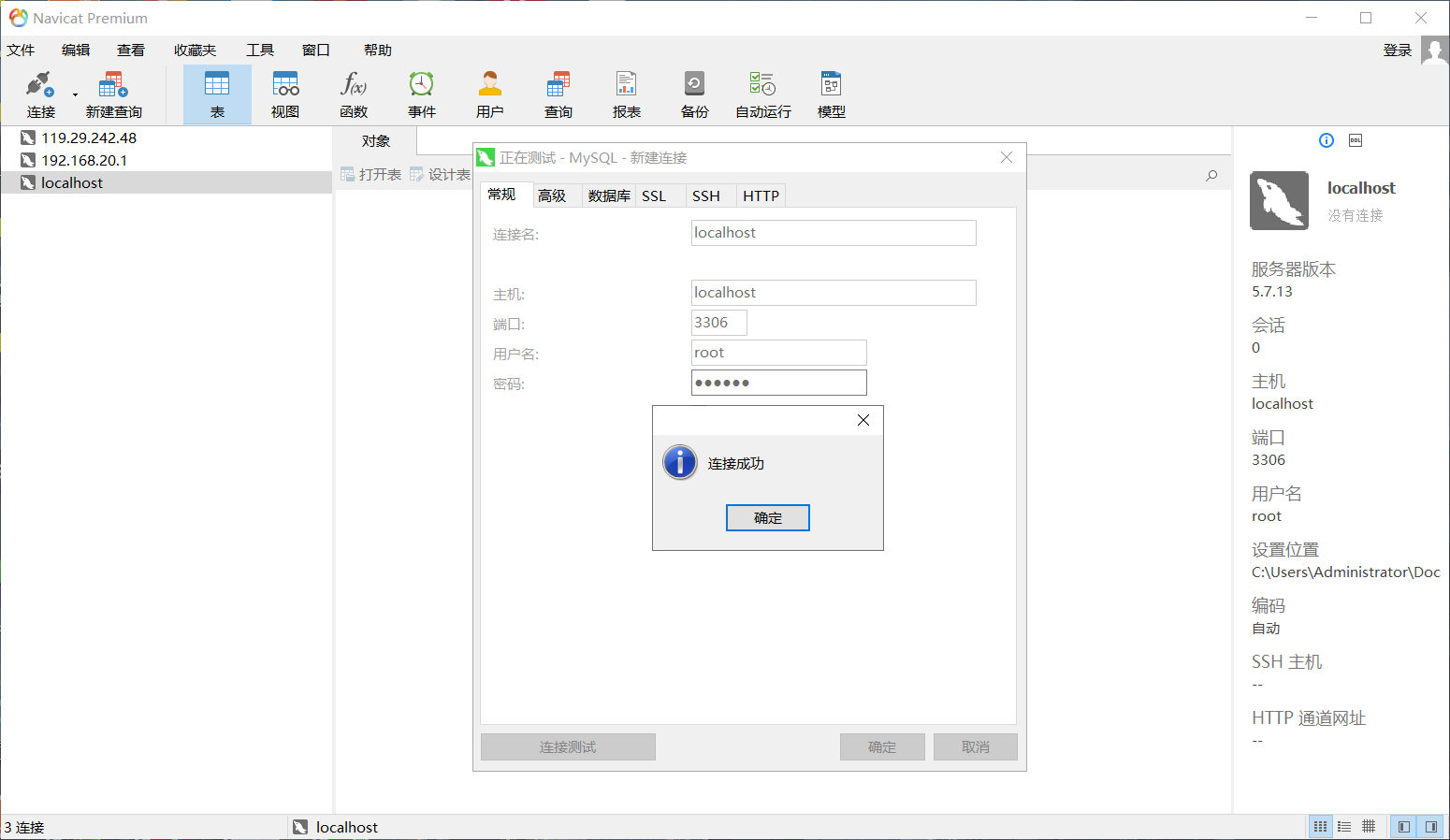Click the 主机 host input field
The width and height of the screenshot is (1450, 840).
tap(834, 293)
